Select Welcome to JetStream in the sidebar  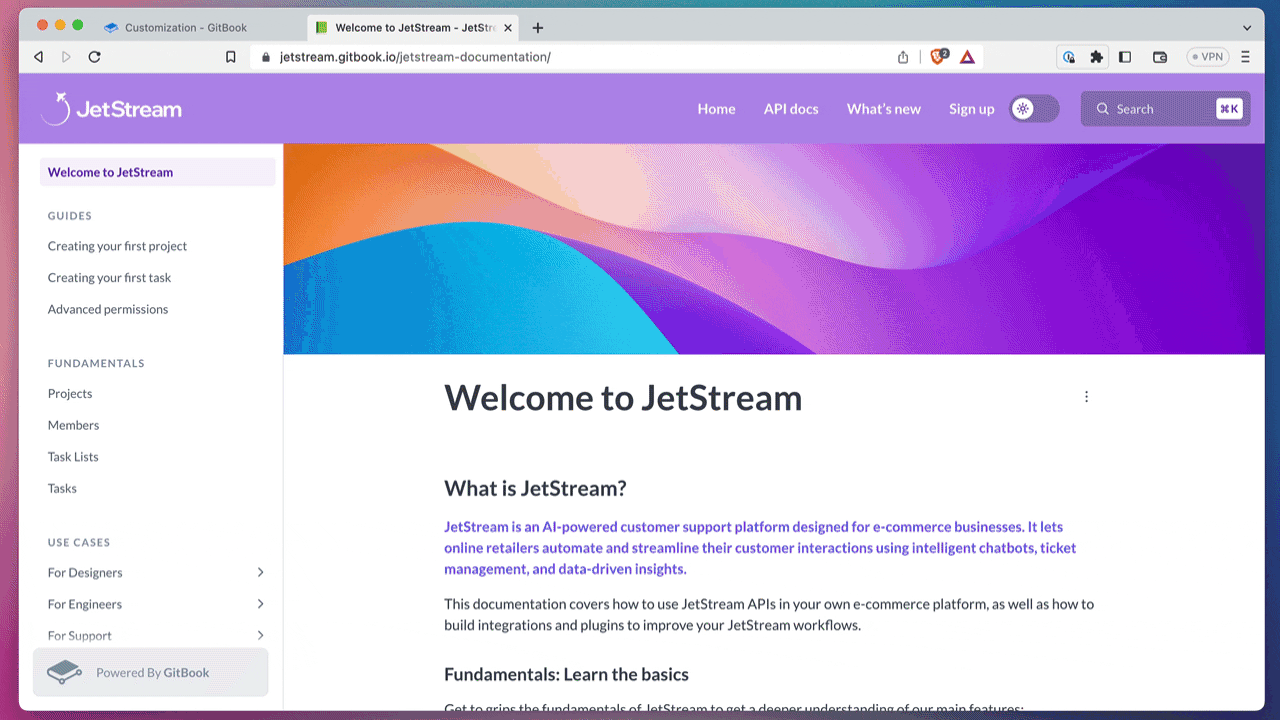tap(157, 172)
